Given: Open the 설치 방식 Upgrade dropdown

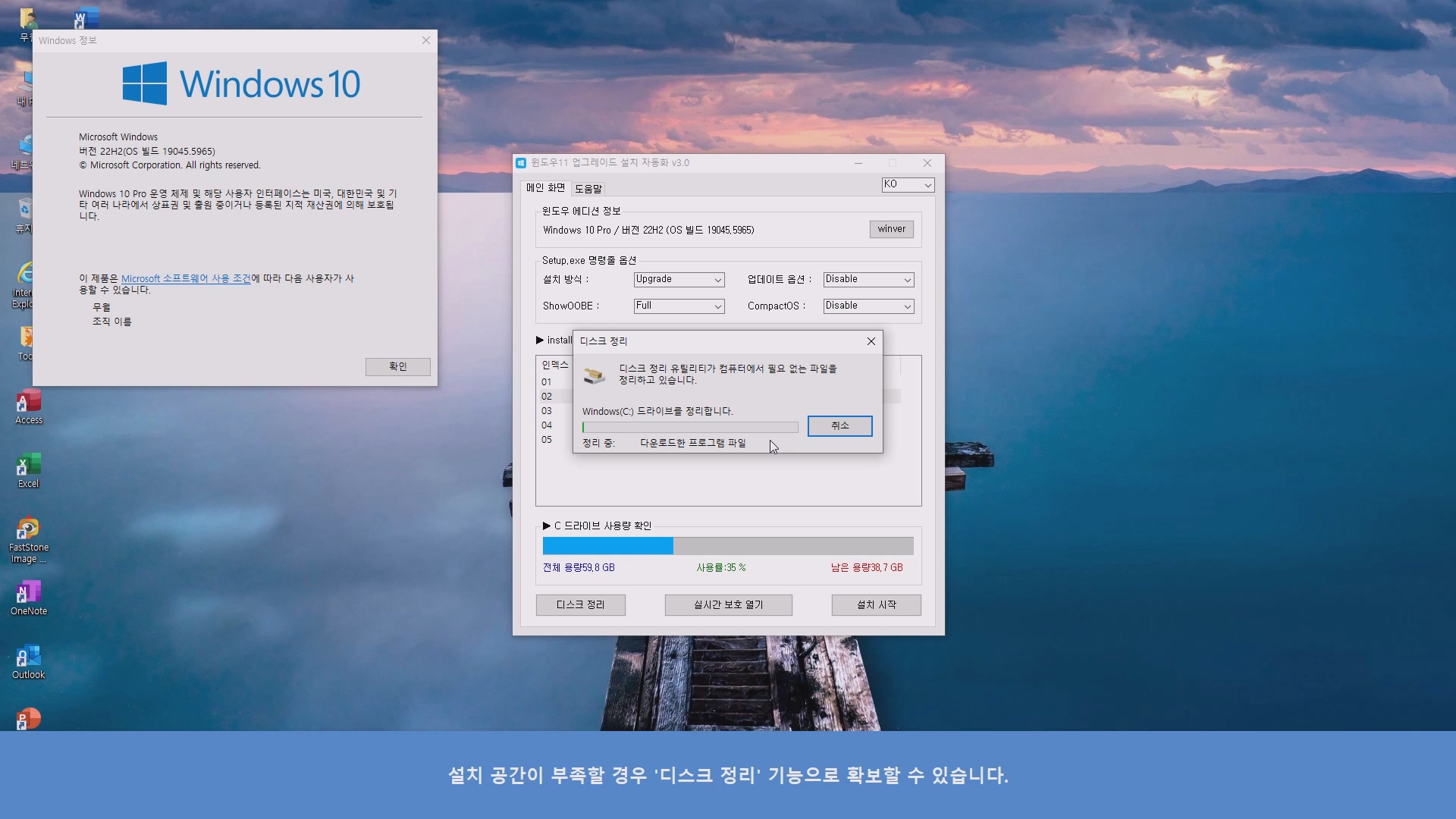Looking at the screenshot, I should pos(679,280).
